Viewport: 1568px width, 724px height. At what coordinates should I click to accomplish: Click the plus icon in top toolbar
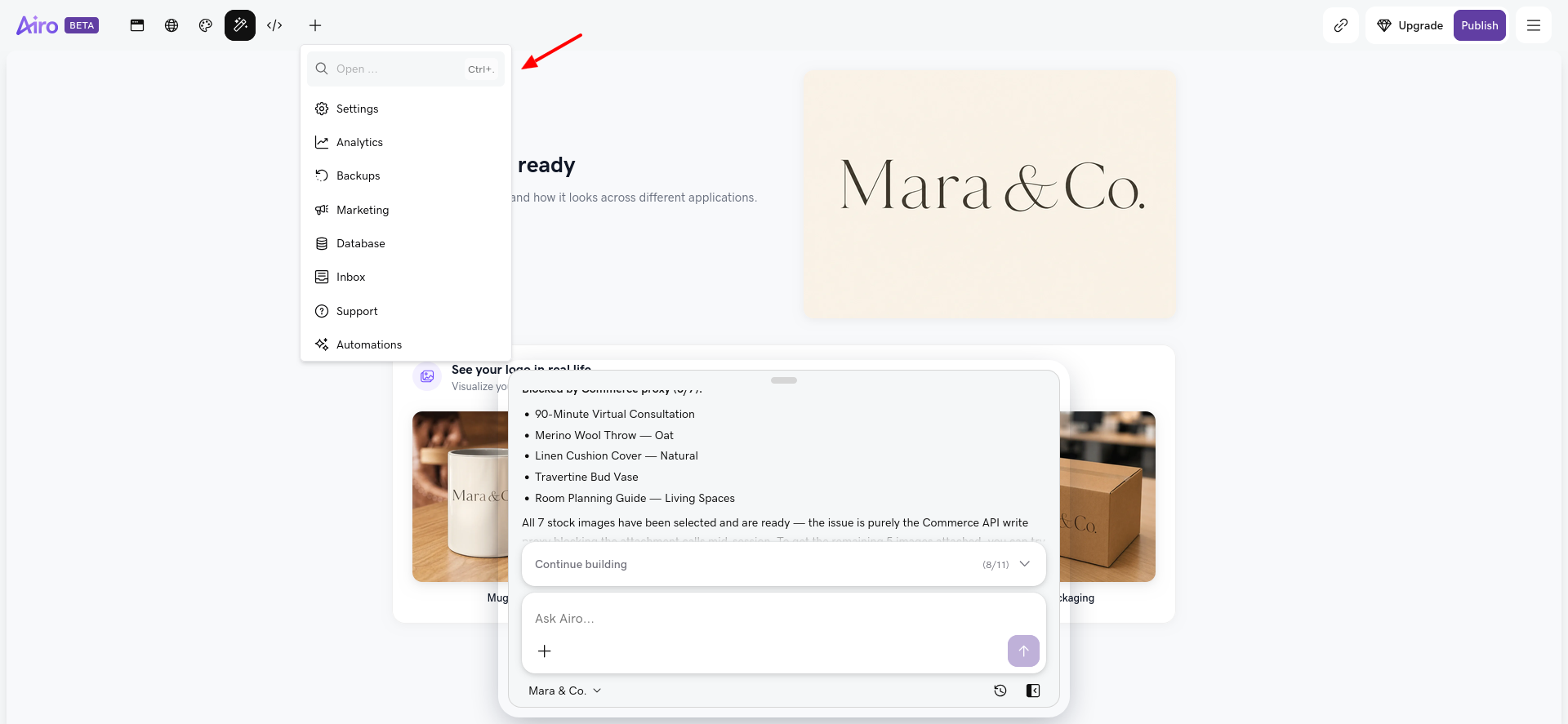pyautogui.click(x=315, y=25)
